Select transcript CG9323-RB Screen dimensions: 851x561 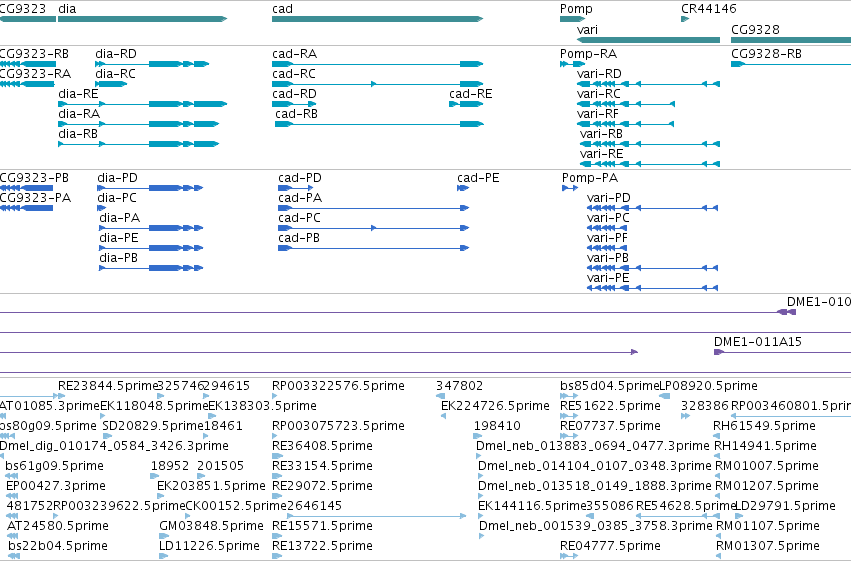pos(34,54)
